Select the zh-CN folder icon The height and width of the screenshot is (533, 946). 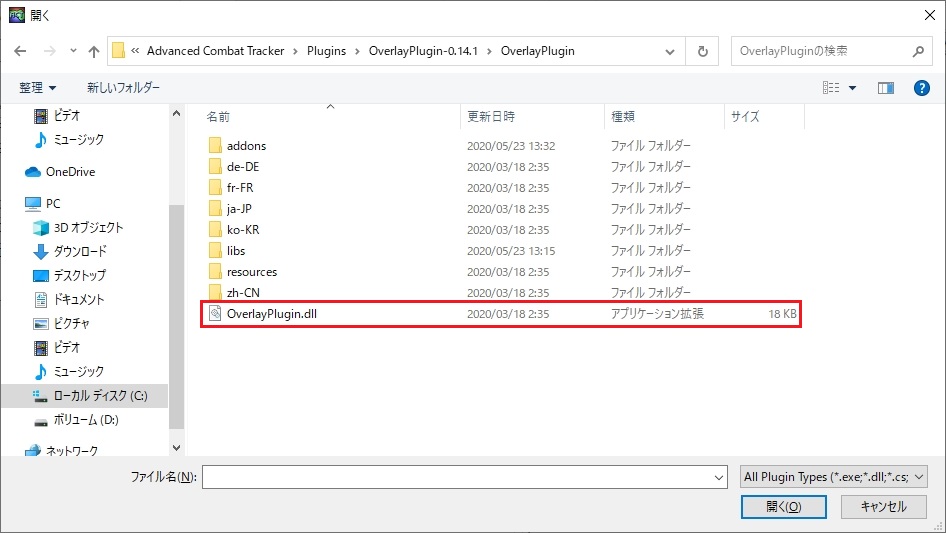click(215, 293)
